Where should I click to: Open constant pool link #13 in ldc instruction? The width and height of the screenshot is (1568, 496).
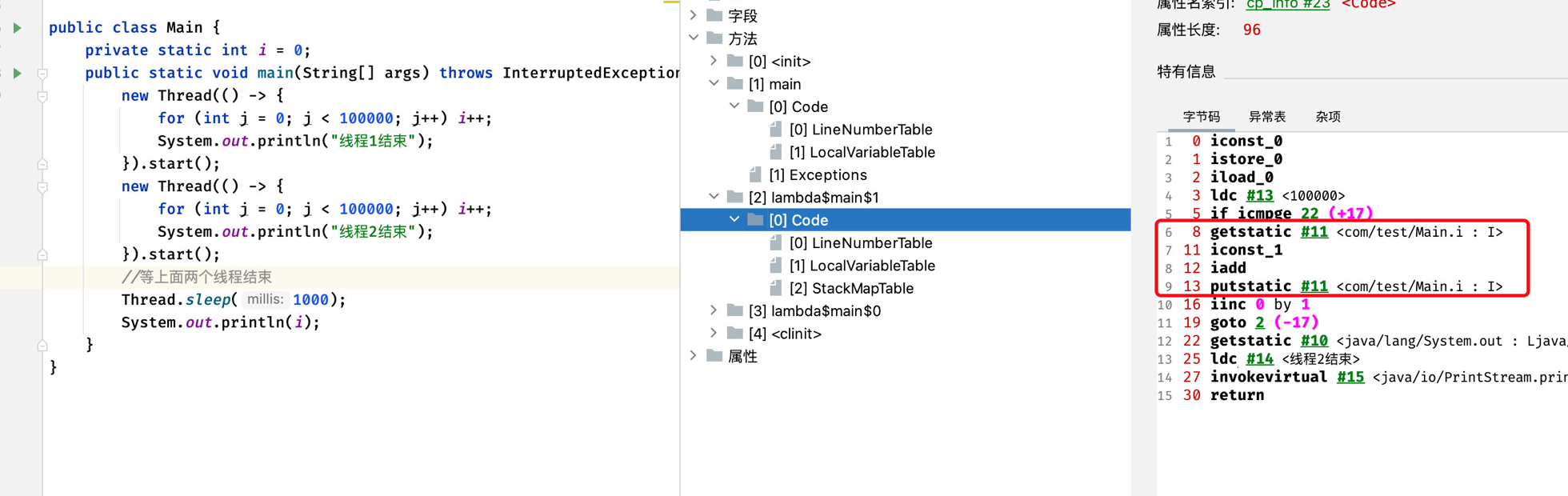point(1259,196)
